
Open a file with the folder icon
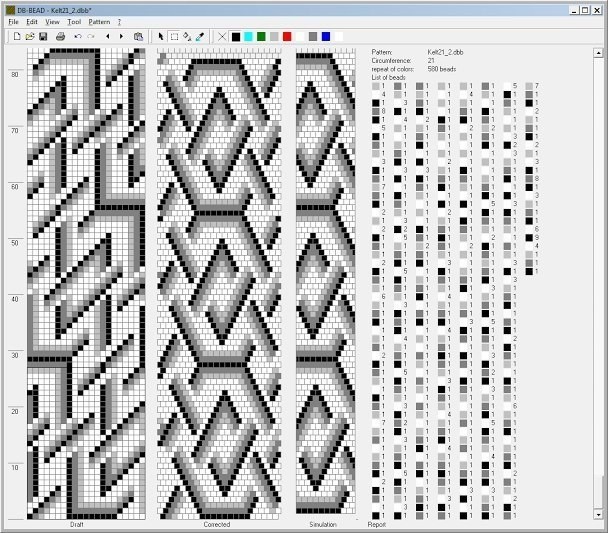pos(30,36)
